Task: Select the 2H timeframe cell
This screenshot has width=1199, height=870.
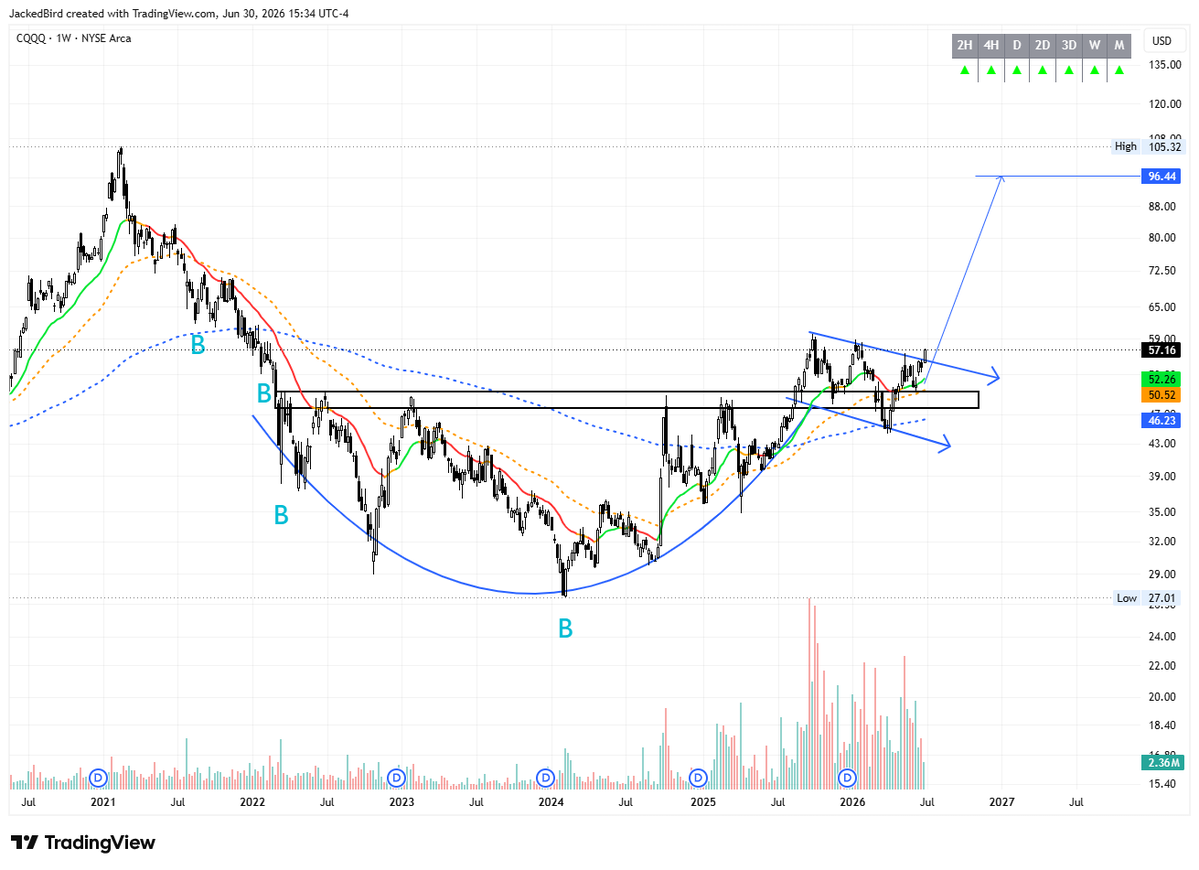Action: [x=965, y=45]
